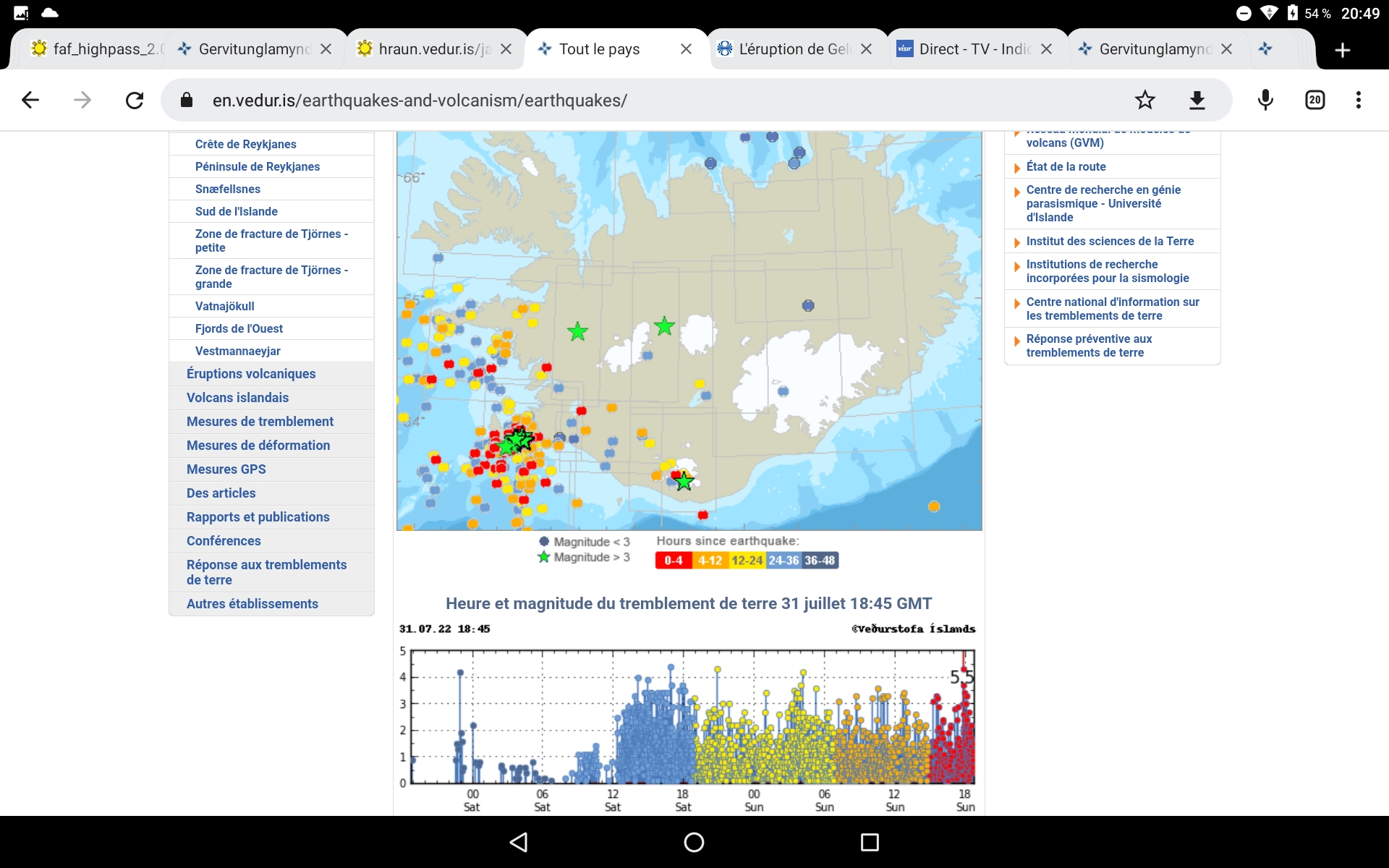This screenshot has width=1389, height=868.
Task: Open Fjords de l'Ouest region
Action: 239,328
